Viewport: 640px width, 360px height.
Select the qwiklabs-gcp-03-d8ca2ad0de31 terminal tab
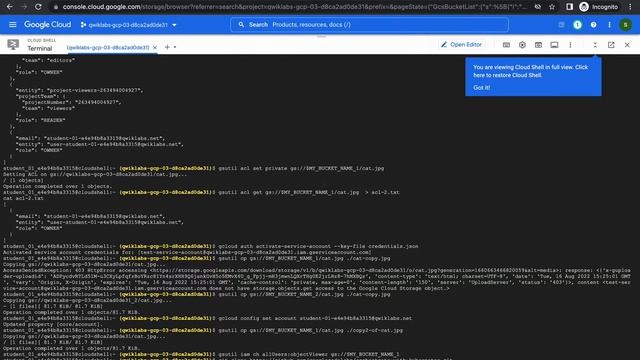[108, 47]
